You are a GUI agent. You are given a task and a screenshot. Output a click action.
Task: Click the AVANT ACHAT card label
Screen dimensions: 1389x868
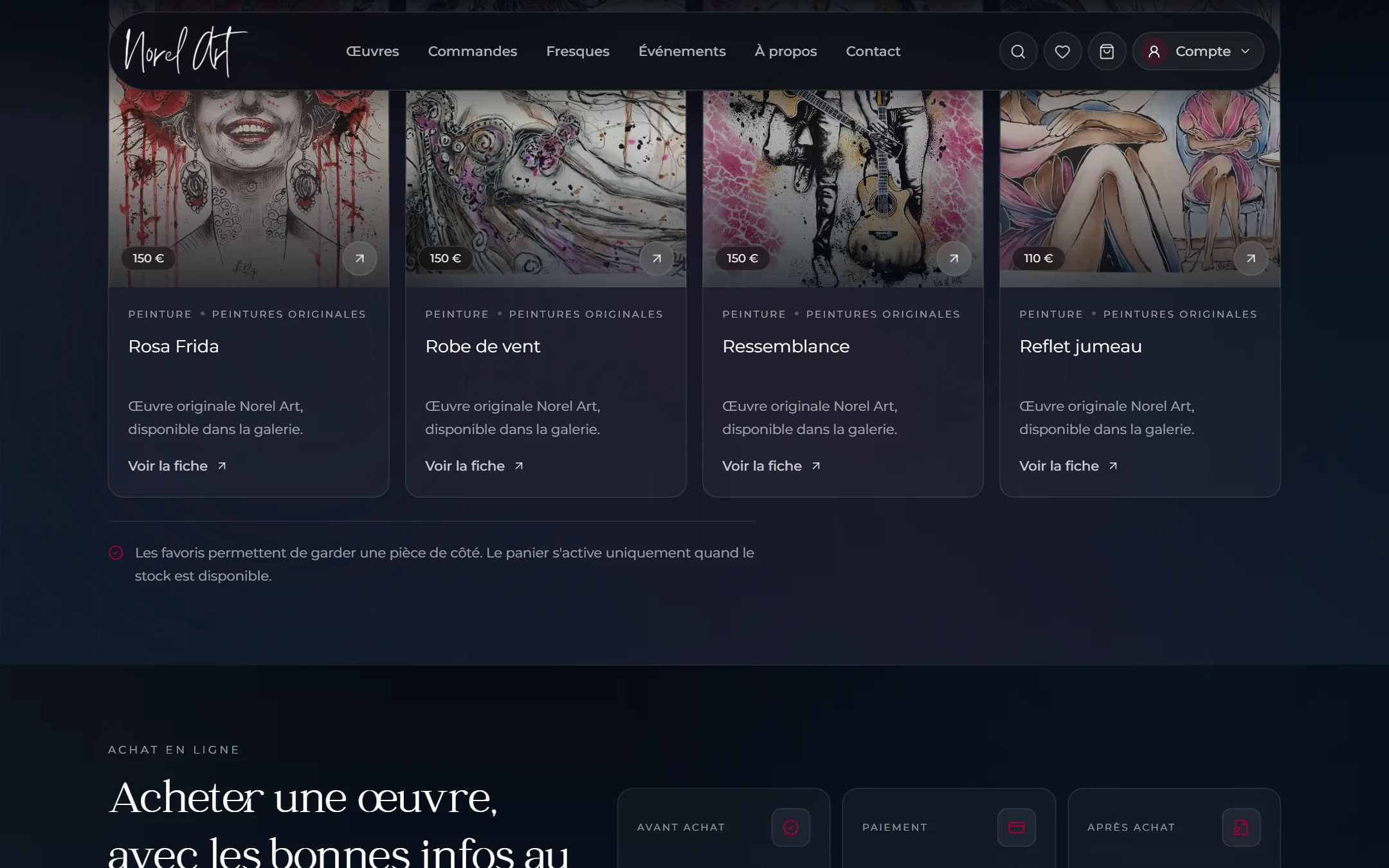click(x=681, y=827)
